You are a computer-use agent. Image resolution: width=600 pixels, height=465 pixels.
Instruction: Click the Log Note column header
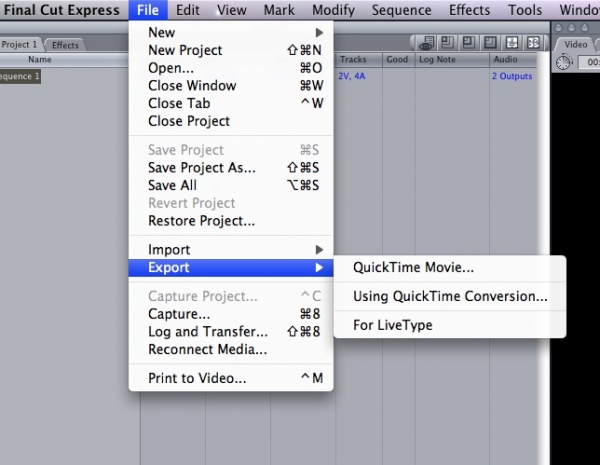[435, 60]
